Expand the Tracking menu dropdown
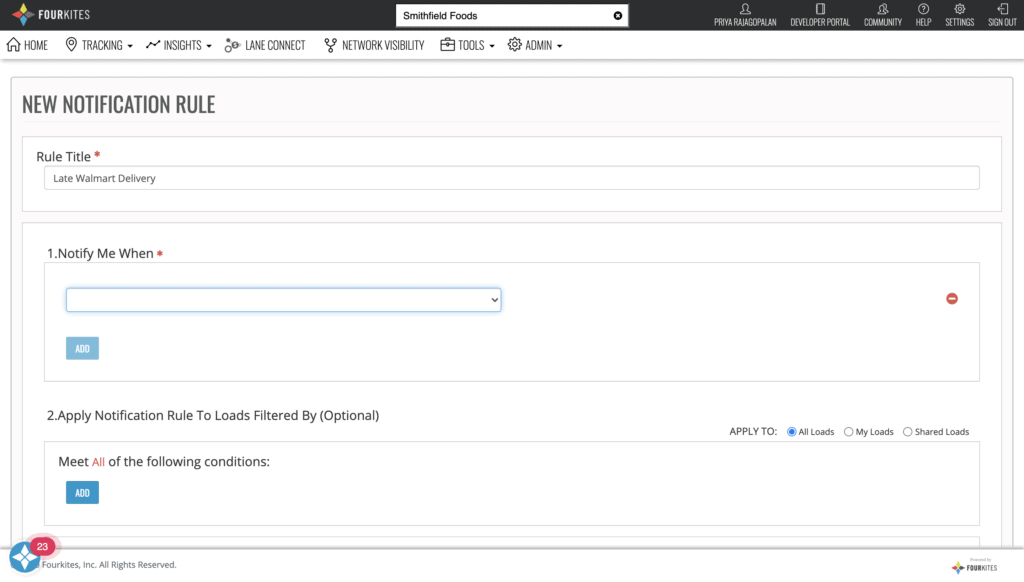The height and width of the screenshot is (582, 1024). pos(99,45)
